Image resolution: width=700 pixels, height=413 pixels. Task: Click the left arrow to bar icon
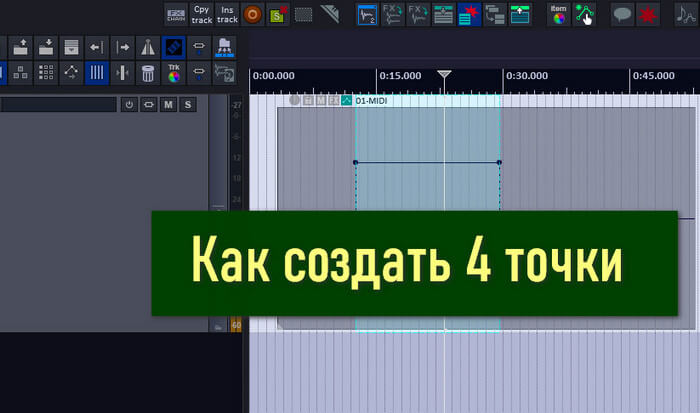tap(97, 47)
